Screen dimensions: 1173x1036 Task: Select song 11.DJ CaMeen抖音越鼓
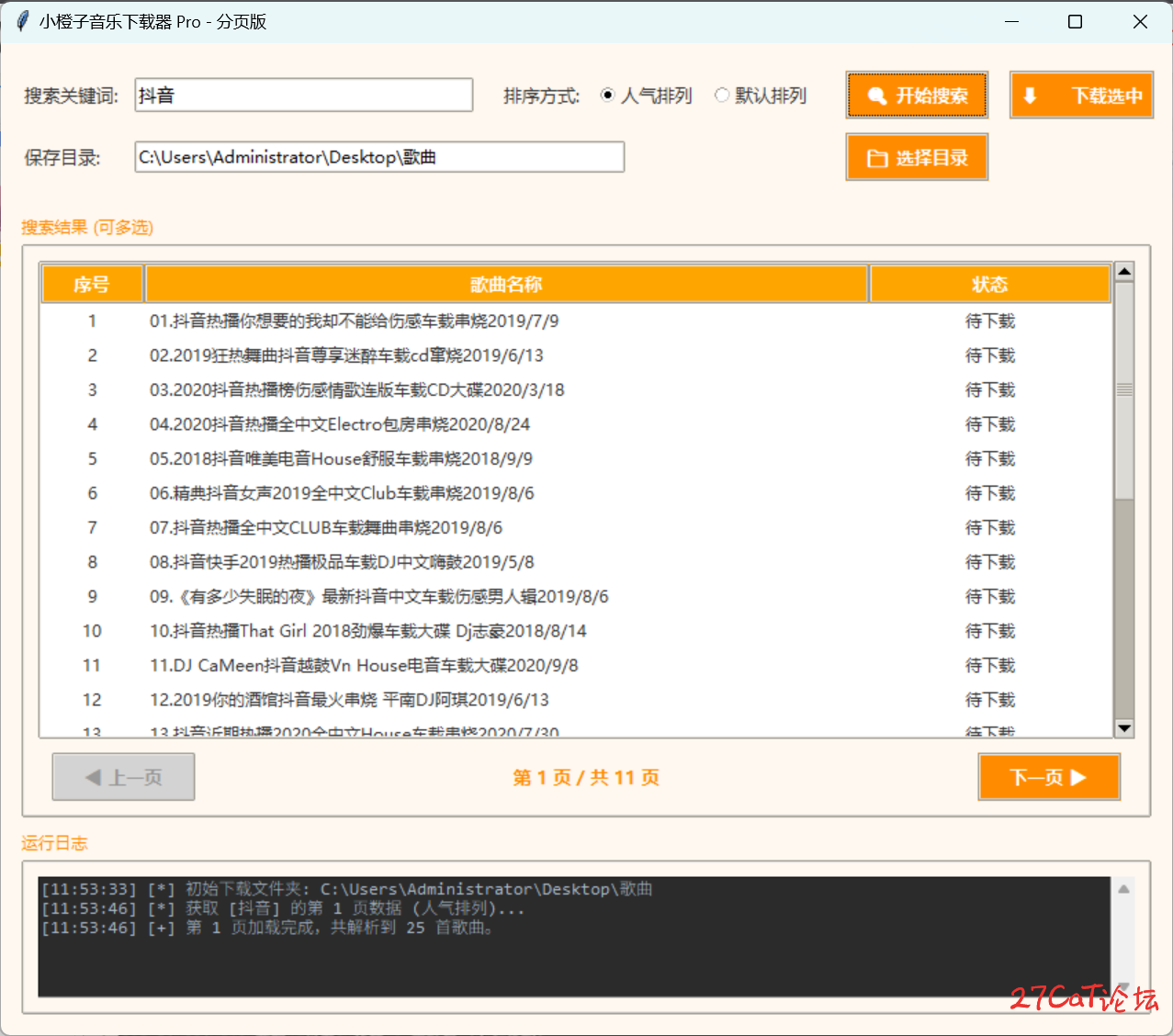pyautogui.click(x=575, y=665)
